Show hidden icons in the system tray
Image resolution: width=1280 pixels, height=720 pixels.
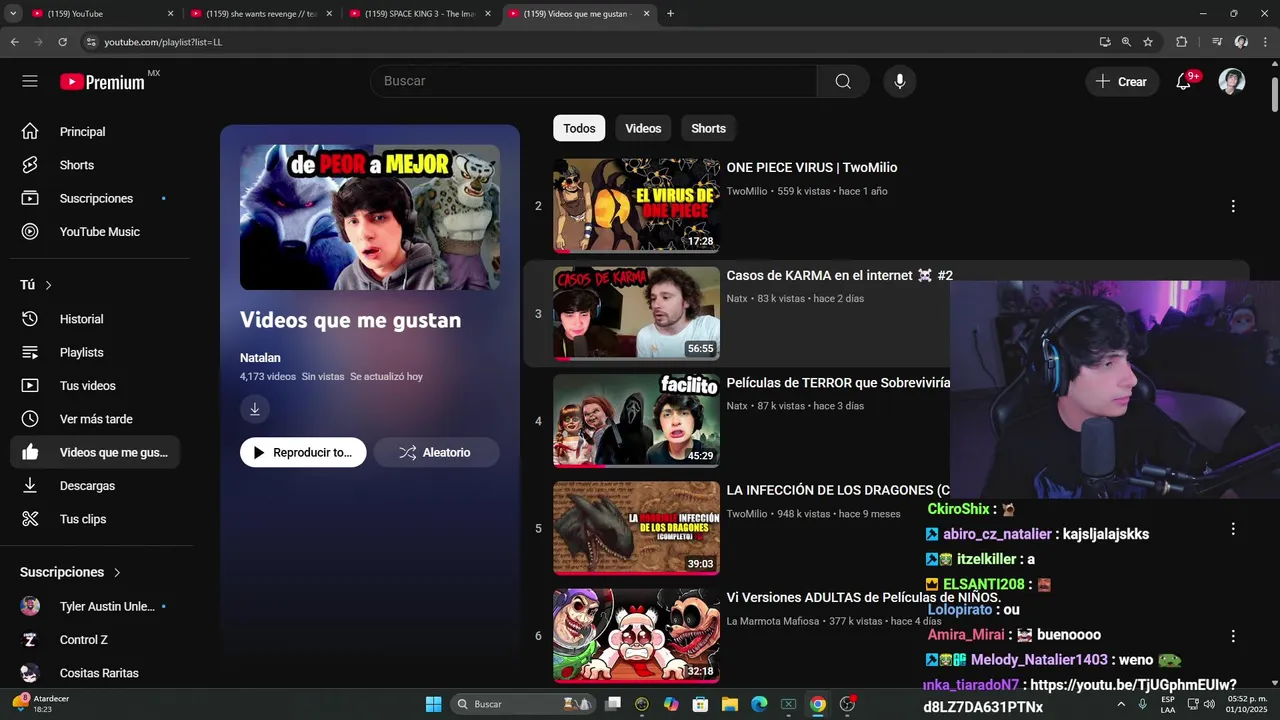[x=1120, y=704]
